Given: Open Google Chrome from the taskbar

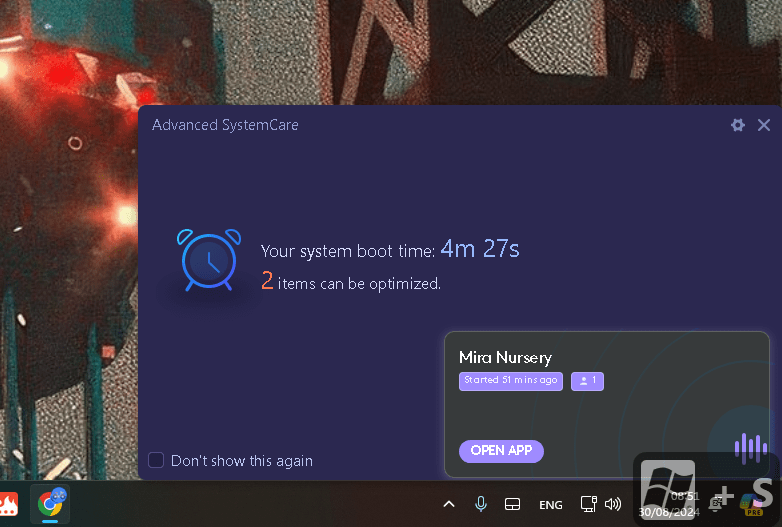Looking at the screenshot, I should point(50,504).
